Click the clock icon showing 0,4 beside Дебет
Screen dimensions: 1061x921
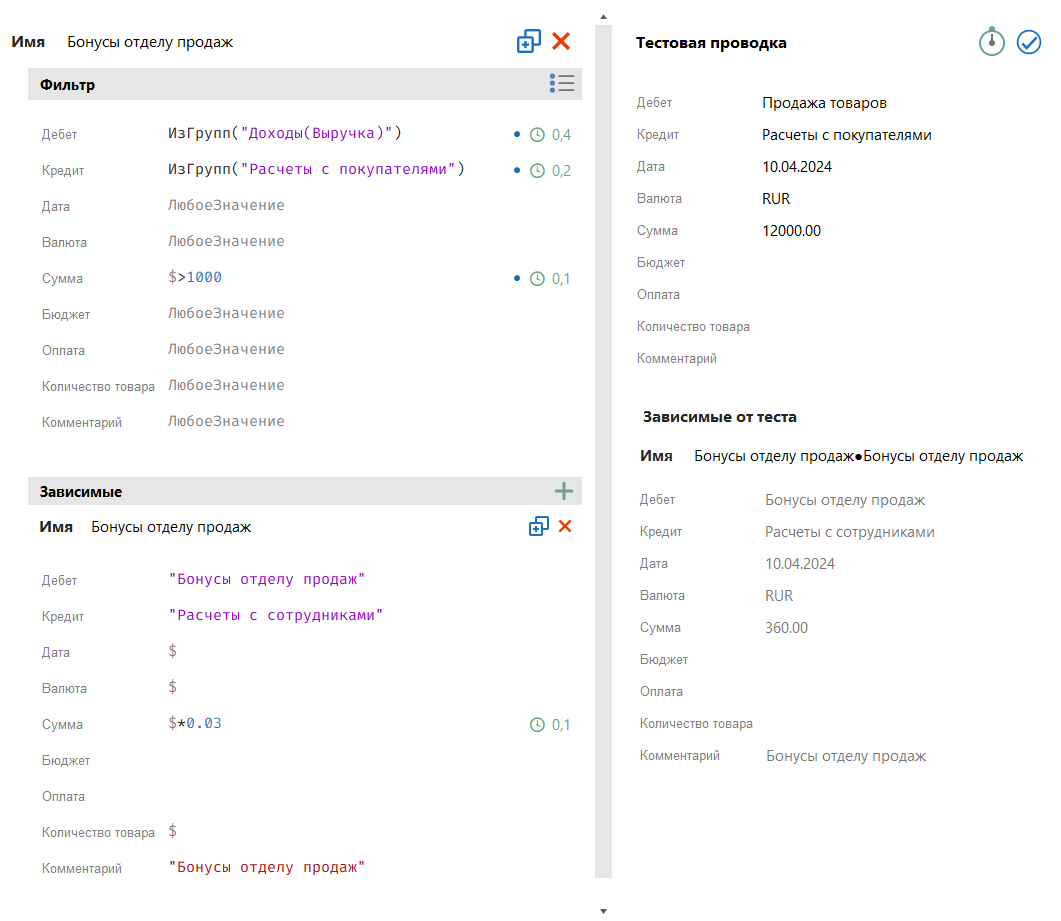point(538,134)
